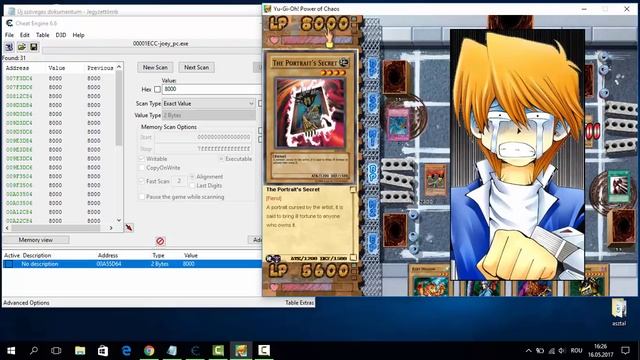Toggle Executable checkbox
The width and height of the screenshot is (640, 360).
pos(221,159)
